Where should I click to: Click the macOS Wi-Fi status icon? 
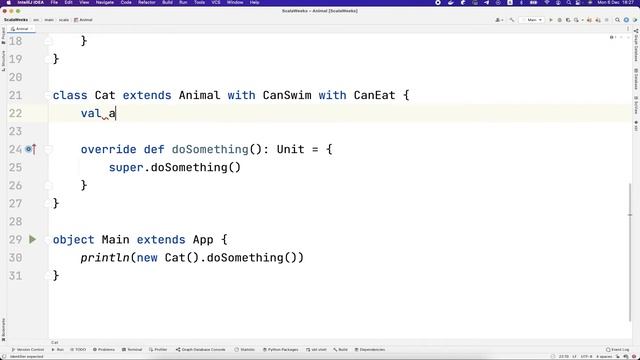[547, 2]
